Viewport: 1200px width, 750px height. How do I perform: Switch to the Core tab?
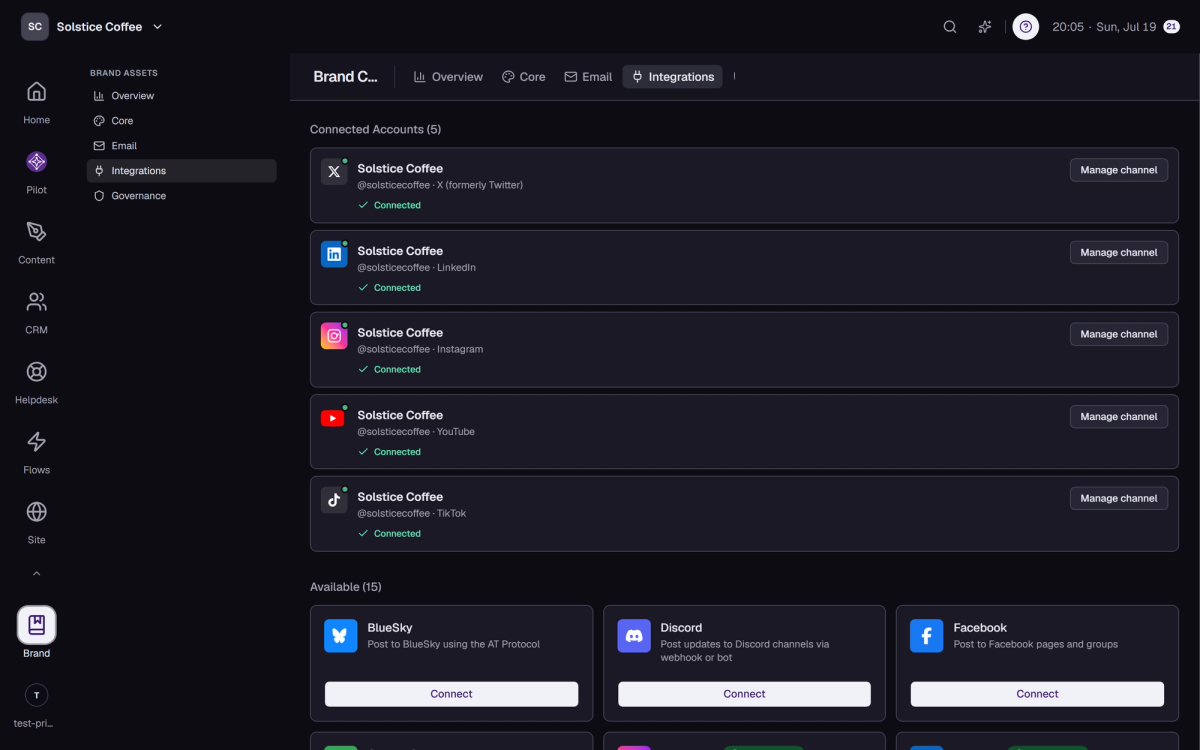click(524, 77)
